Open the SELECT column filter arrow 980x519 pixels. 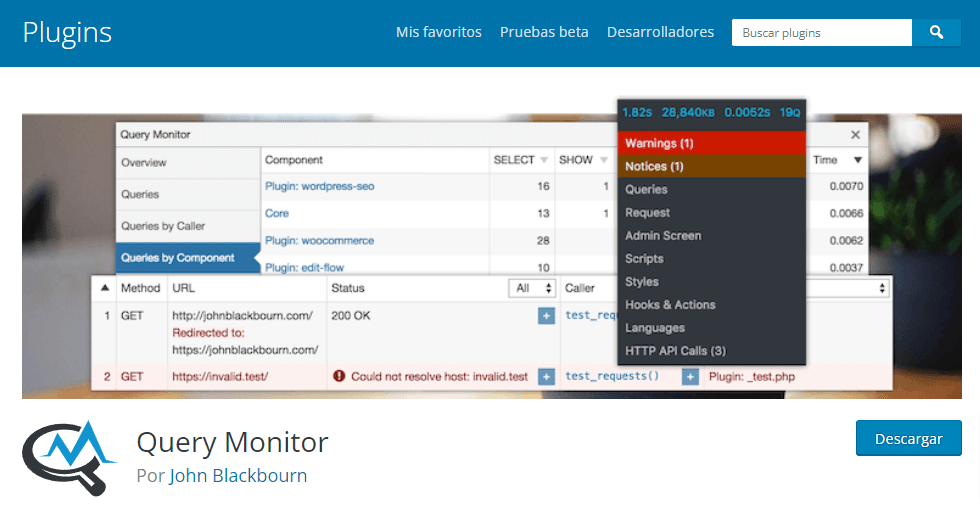(544, 160)
